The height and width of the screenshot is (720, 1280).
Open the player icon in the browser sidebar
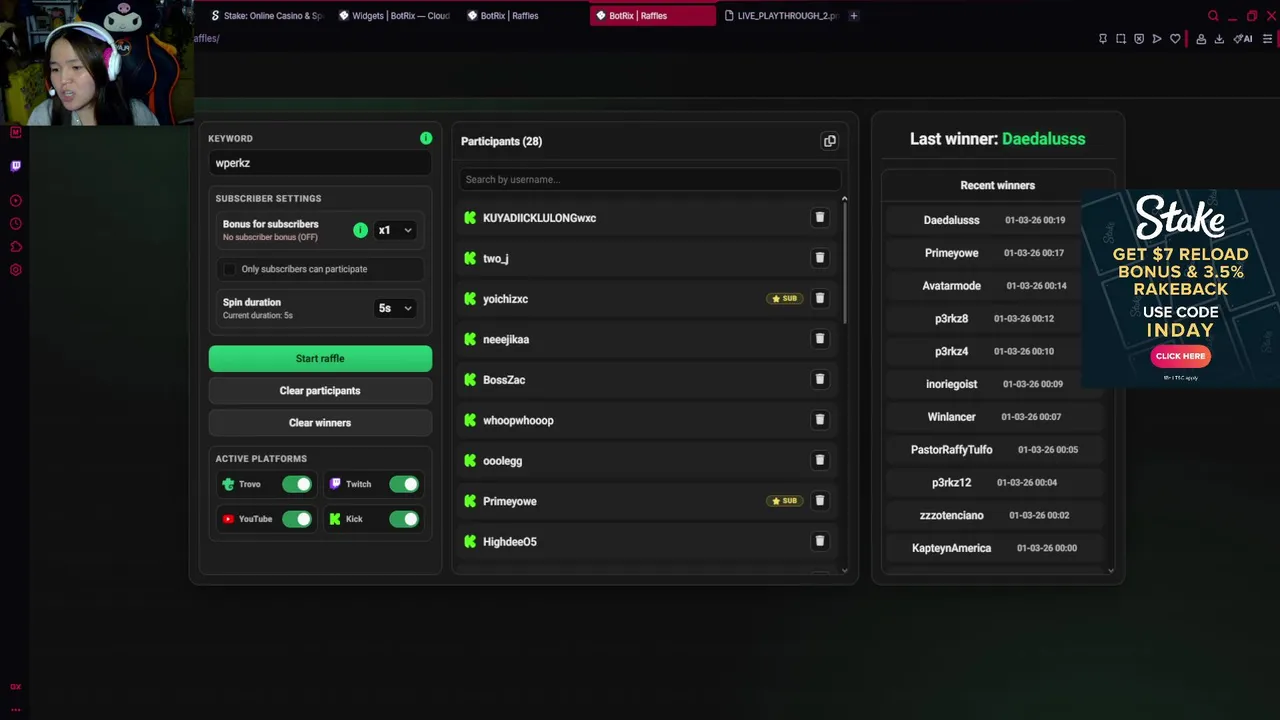tap(15, 201)
